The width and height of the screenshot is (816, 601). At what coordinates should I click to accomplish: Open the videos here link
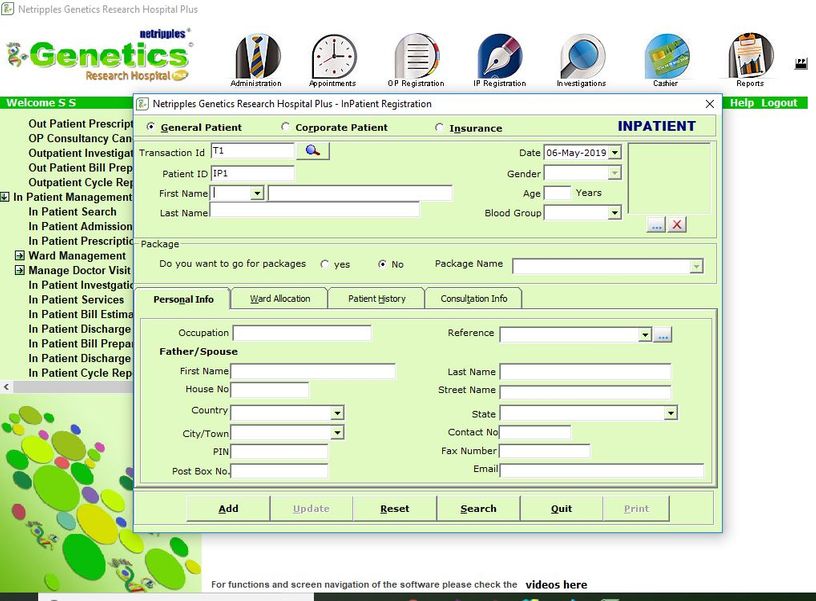(556, 584)
